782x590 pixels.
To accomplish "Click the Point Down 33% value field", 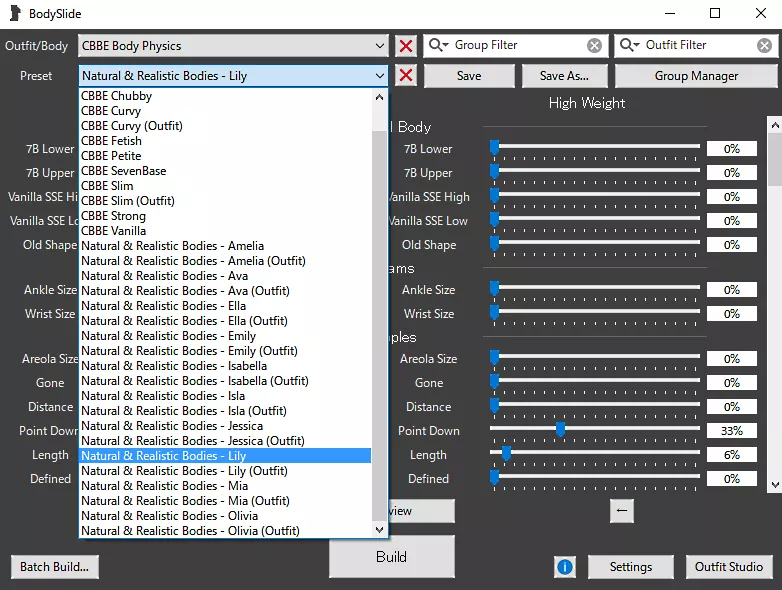I will (x=732, y=430).
